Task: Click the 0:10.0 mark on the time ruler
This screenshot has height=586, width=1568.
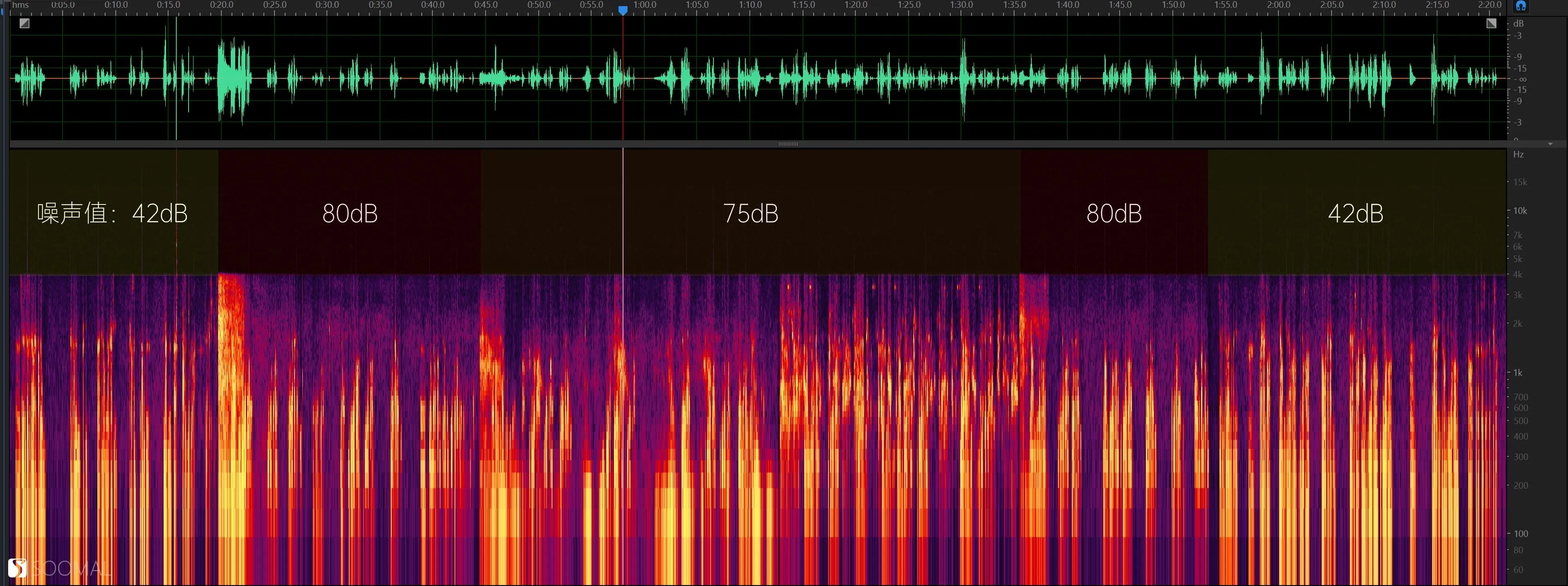Action: (116, 5)
